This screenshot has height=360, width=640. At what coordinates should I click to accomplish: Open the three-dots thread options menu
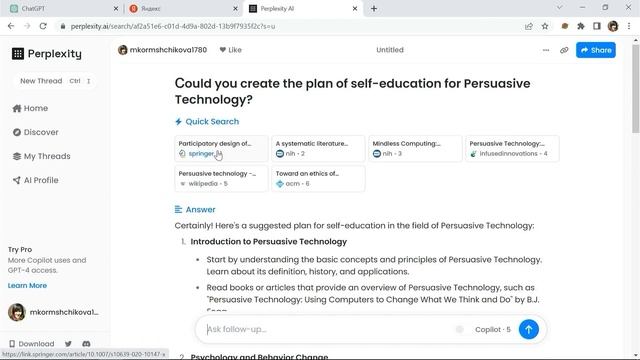(546, 50)
